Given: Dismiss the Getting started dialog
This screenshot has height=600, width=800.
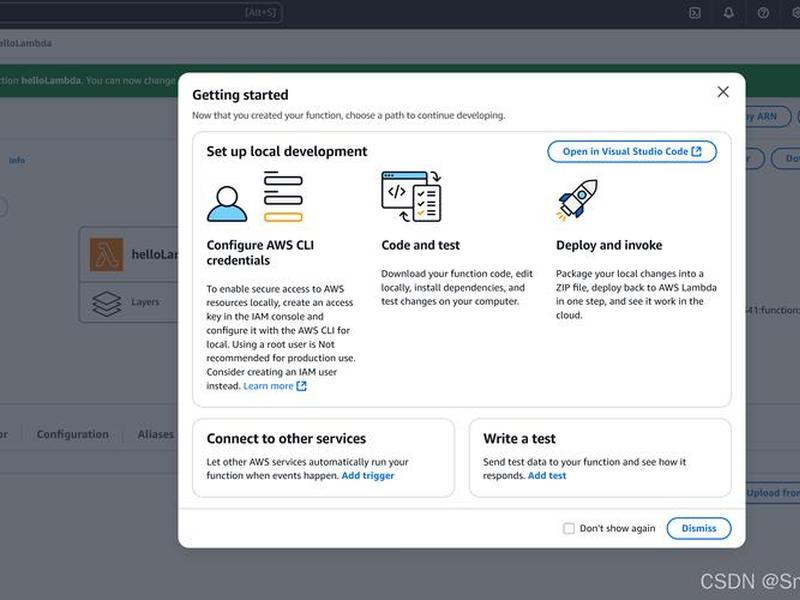Looking at the screenshot, I should tap(699, 529).
